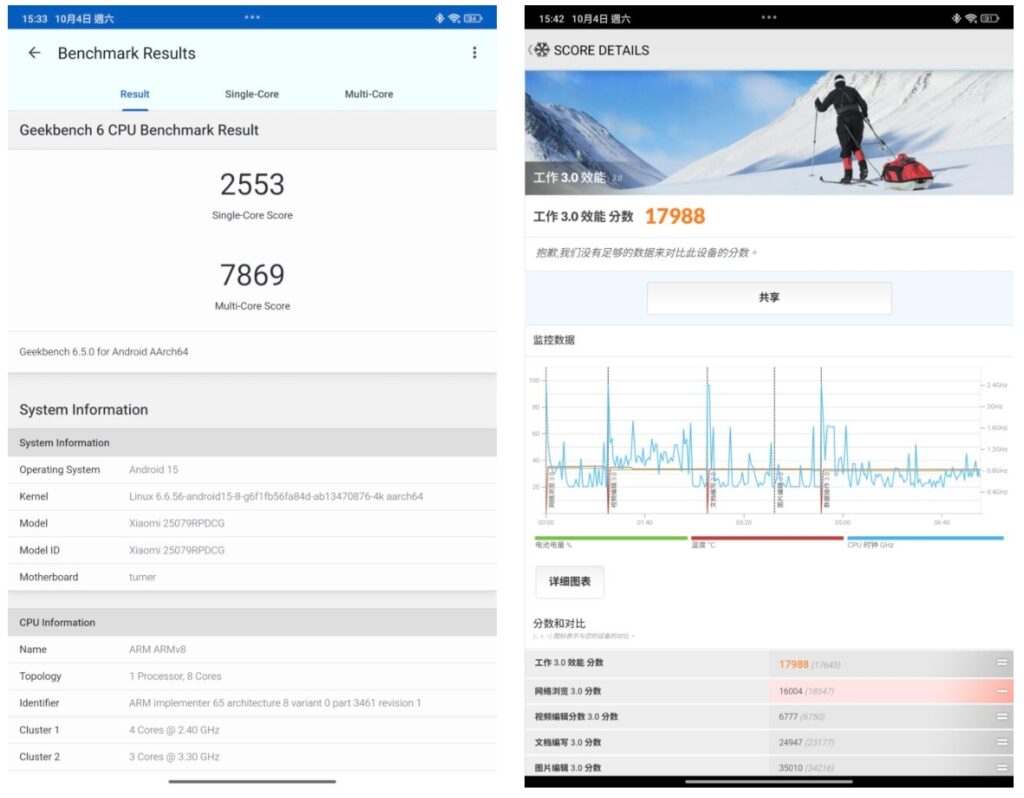Open the three-dot overflow menu in Geekbench
1024x798 pixels.
click(x=474, y=53)
